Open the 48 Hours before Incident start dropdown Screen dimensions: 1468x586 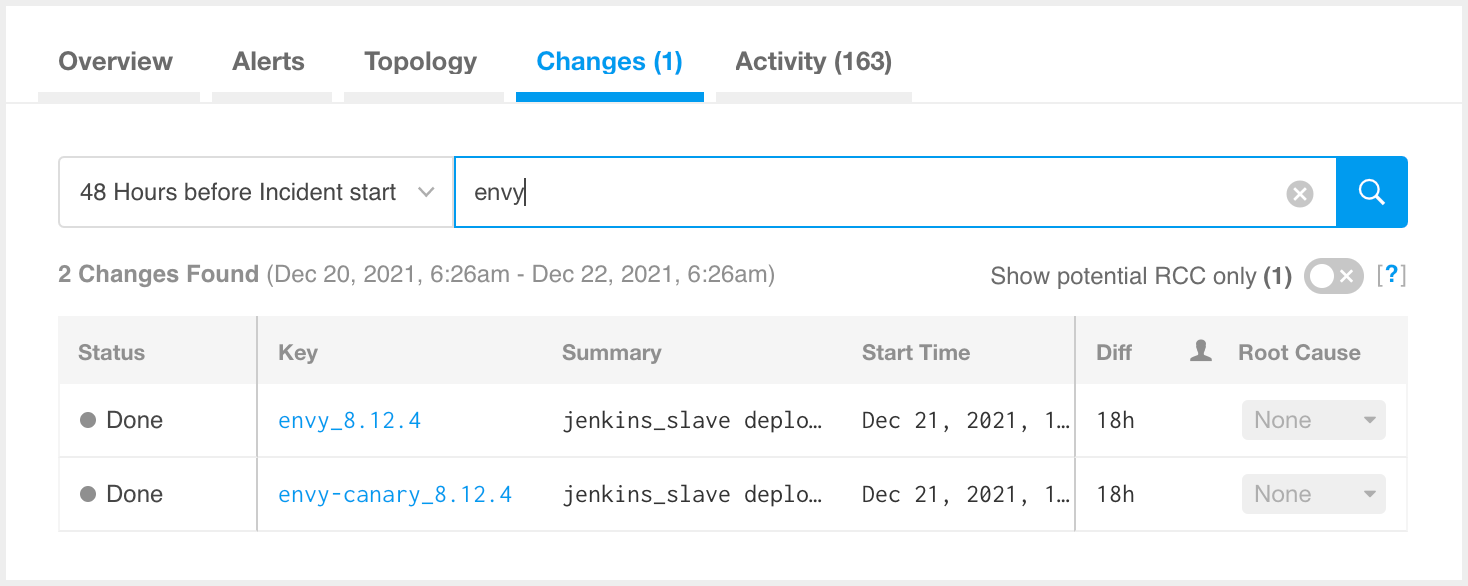click(254, 191)
